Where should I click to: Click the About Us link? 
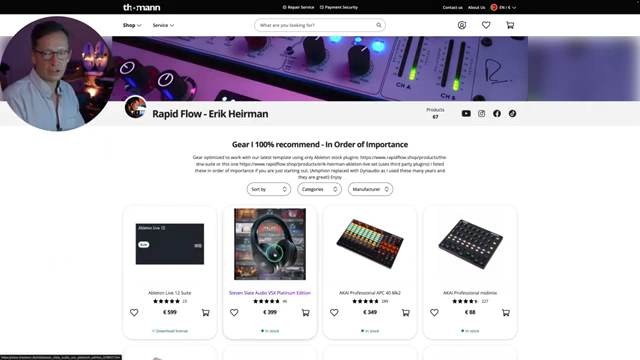(476, 7)
